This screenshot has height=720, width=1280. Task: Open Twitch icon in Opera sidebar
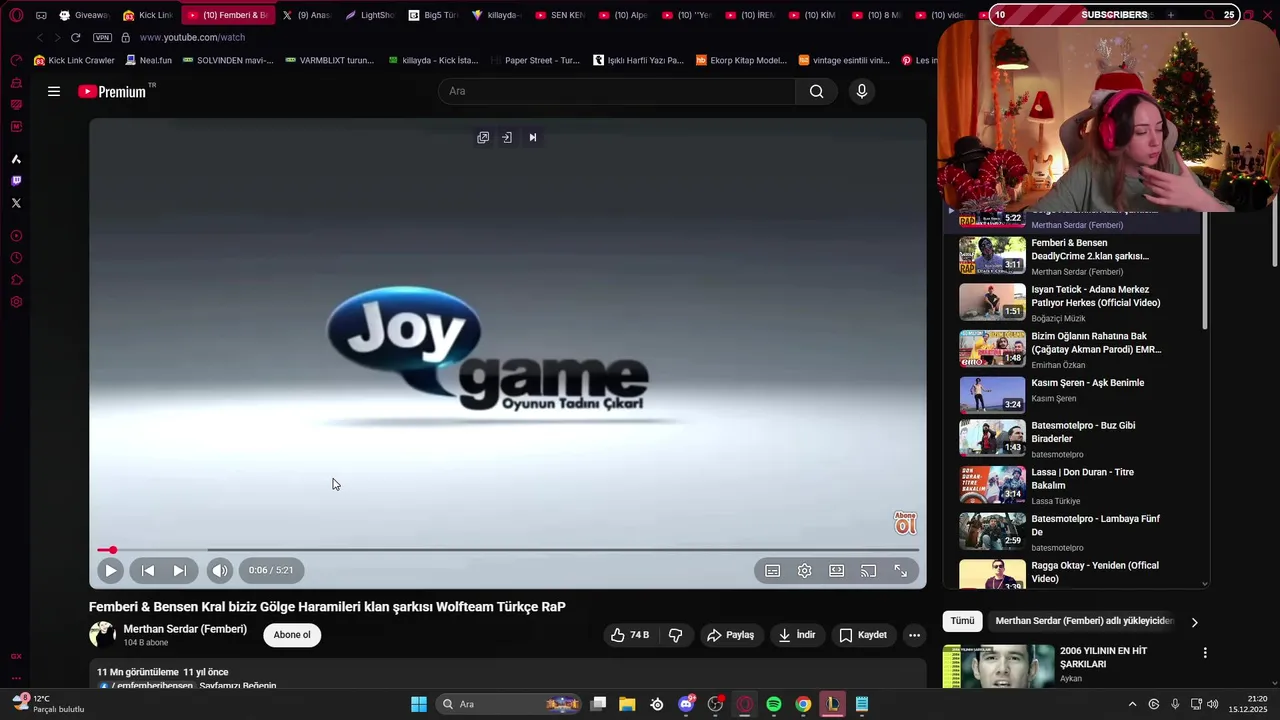(x=16, y=181)
